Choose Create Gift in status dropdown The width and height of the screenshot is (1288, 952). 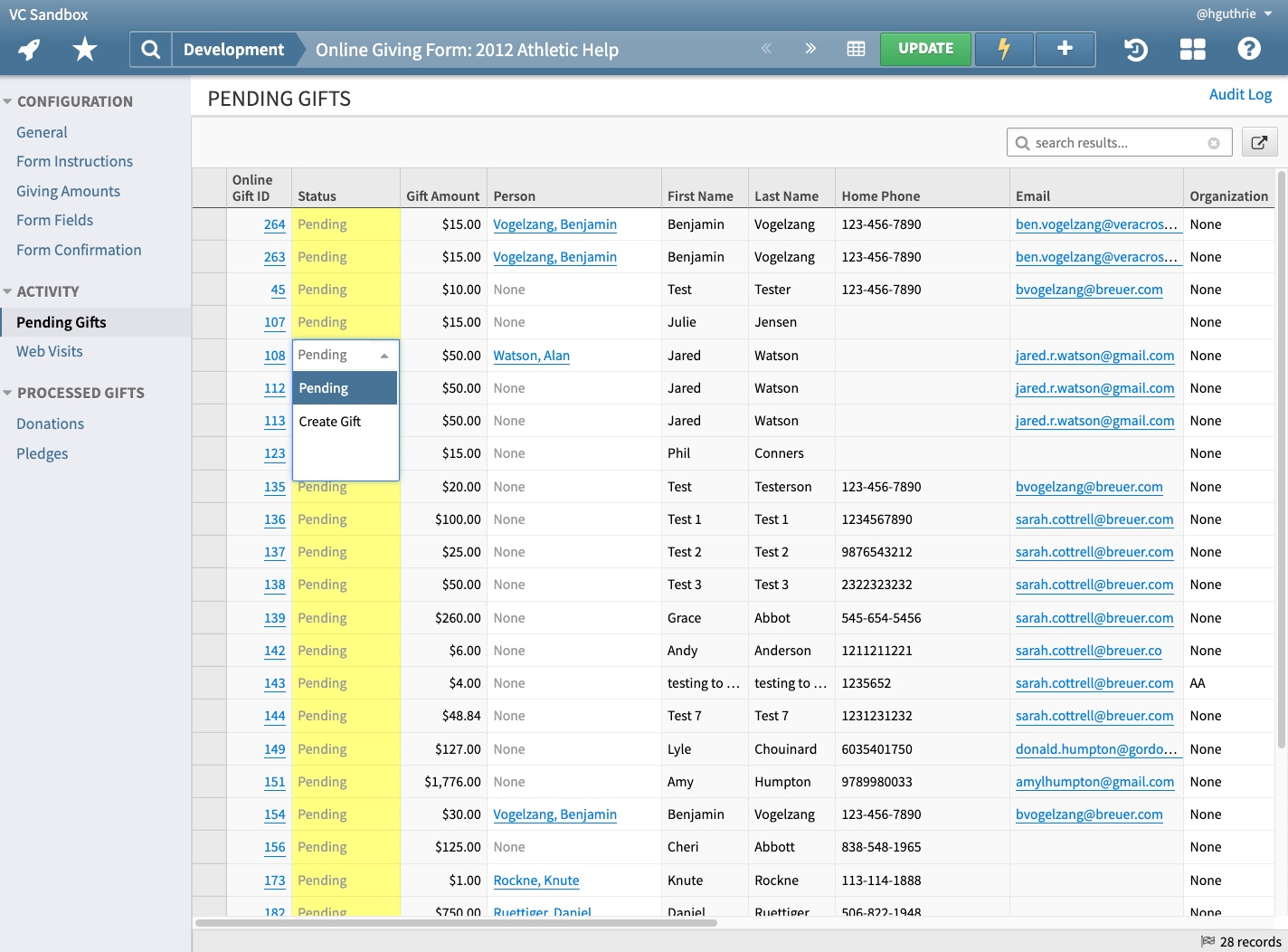coord(330,422)
